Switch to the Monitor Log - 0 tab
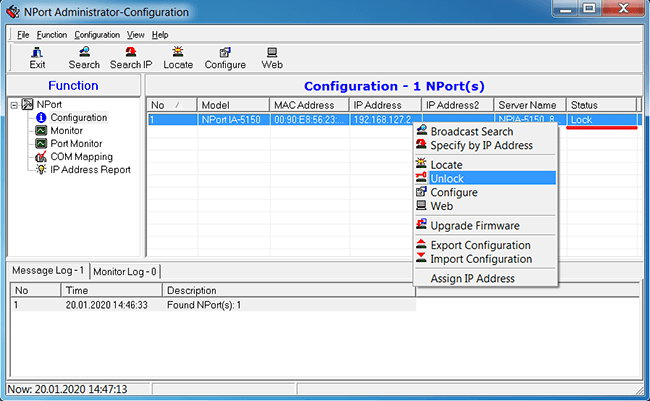The width and height of the screenshot is (650, 401). pyautogui.click(x=125, y=272)
